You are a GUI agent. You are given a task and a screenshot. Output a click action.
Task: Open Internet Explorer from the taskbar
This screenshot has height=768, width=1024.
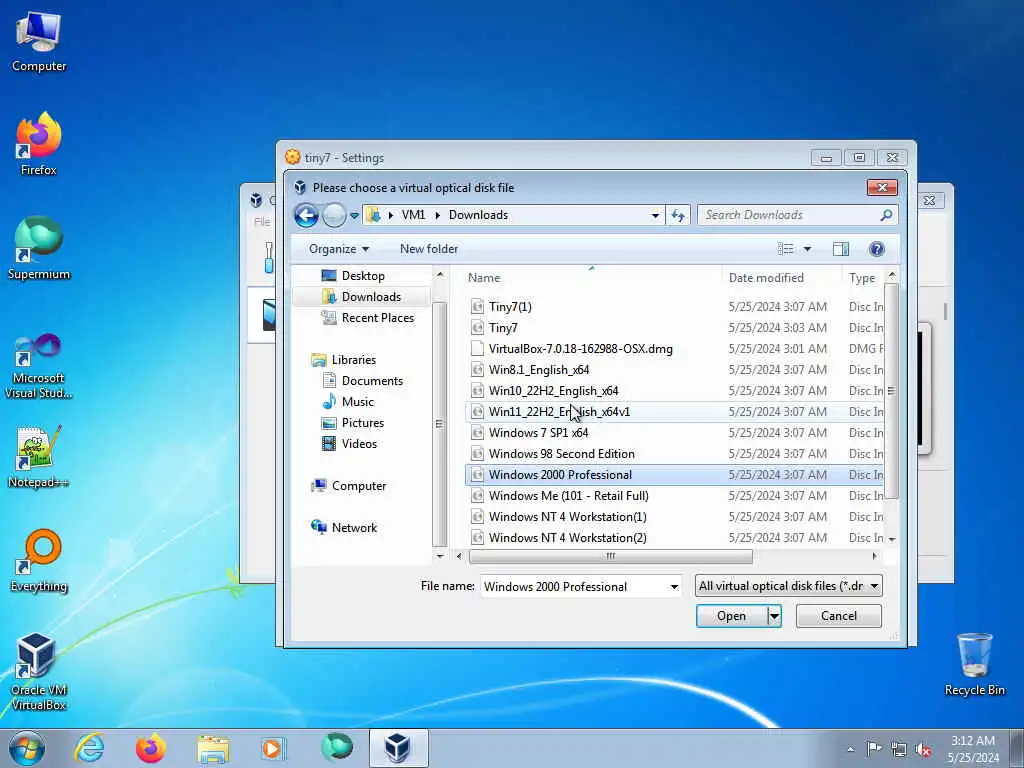[89, 748]
